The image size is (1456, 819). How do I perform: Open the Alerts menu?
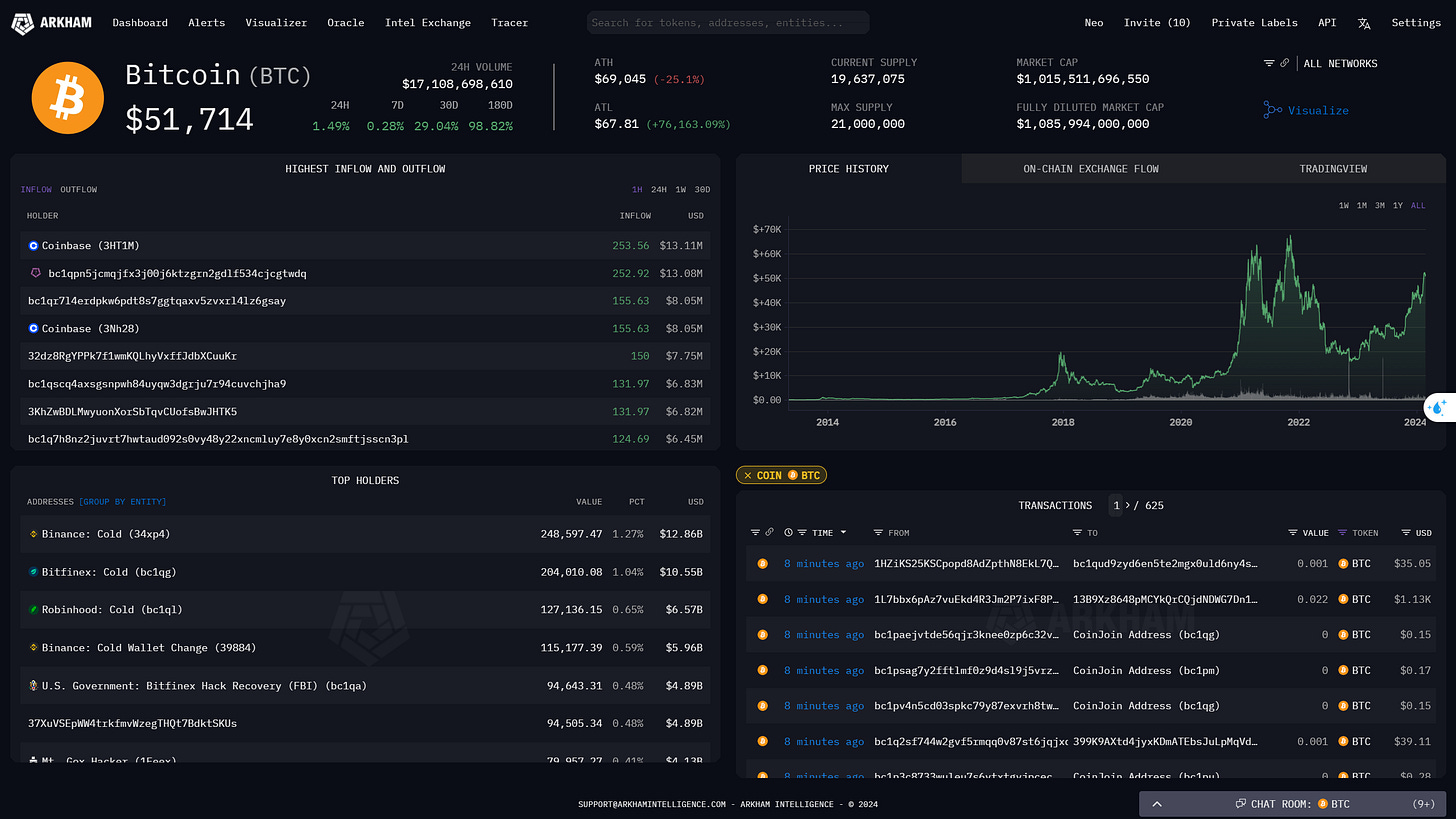pos(206,22)
